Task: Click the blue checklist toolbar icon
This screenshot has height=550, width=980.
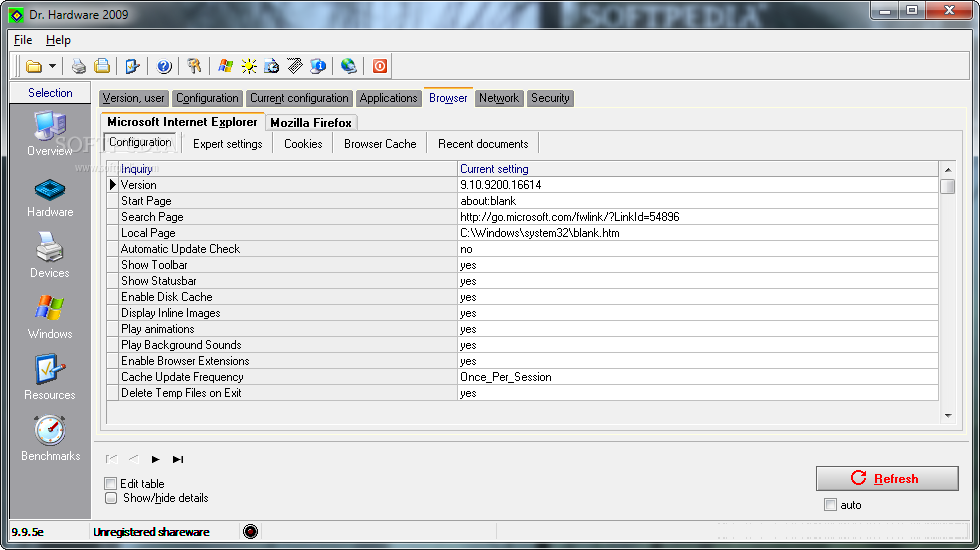Action: [132, 66]
